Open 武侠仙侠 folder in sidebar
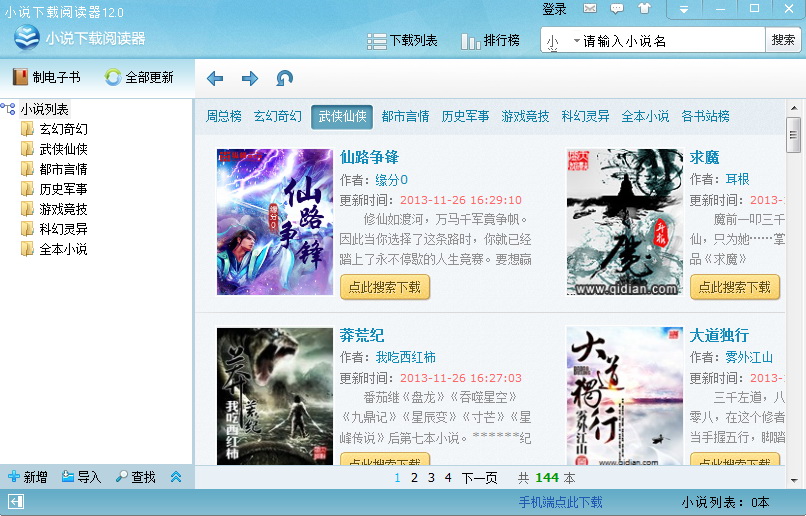 point(63,149)
